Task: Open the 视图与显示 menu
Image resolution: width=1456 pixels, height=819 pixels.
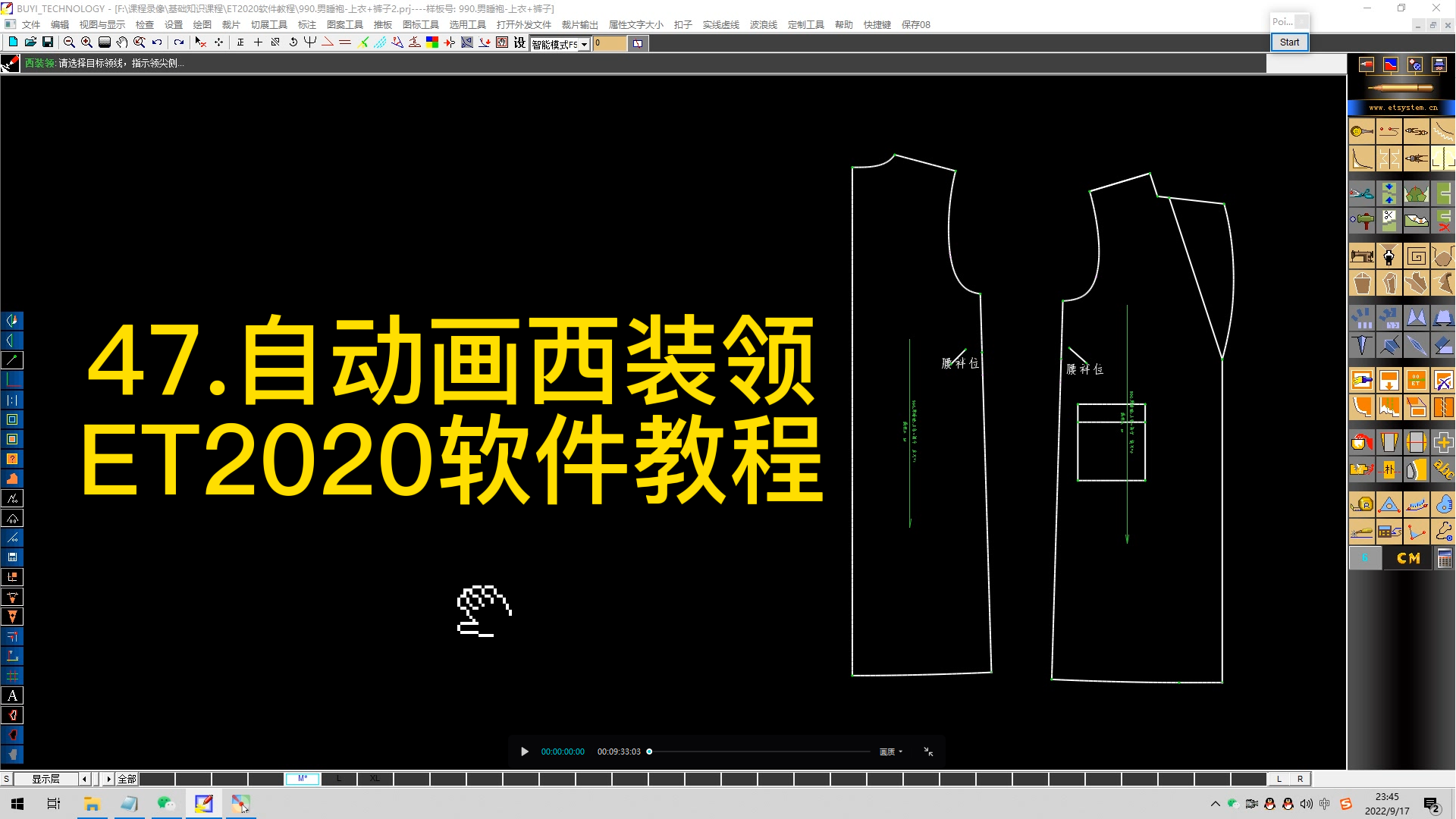Action: click(102, 24)
